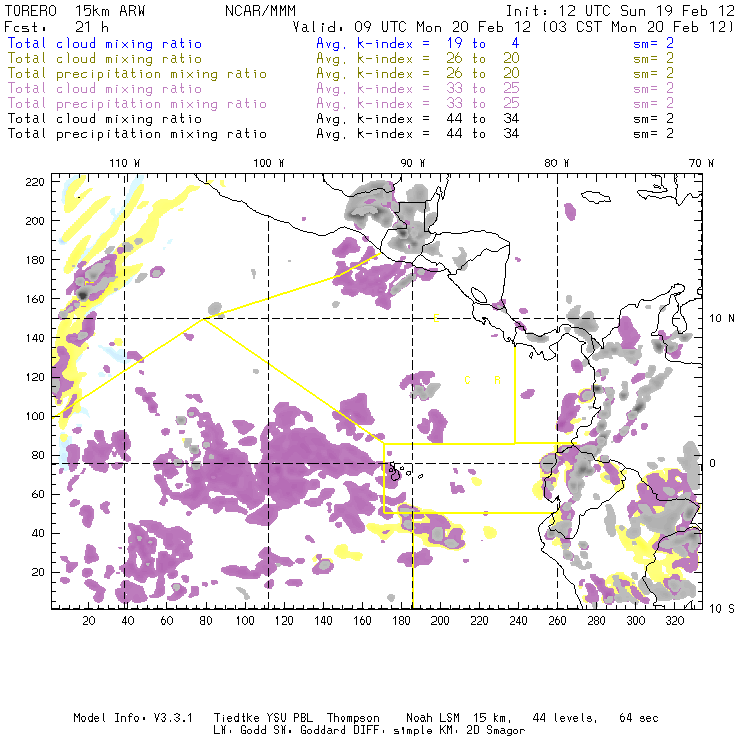
Task: Click the yellow 'C' letter on the map
Action: click(x=467, y=380)
